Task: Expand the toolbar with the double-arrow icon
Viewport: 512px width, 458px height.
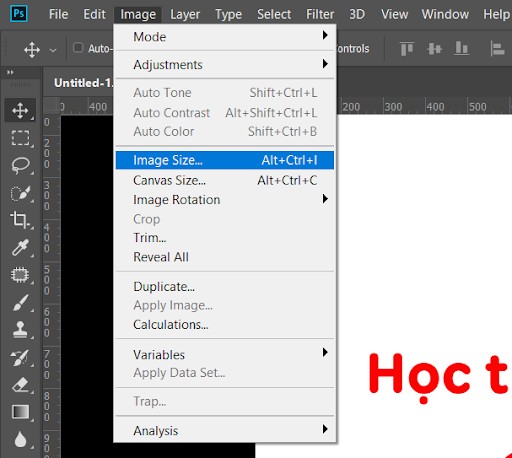Action: click(x=10, y=72)
